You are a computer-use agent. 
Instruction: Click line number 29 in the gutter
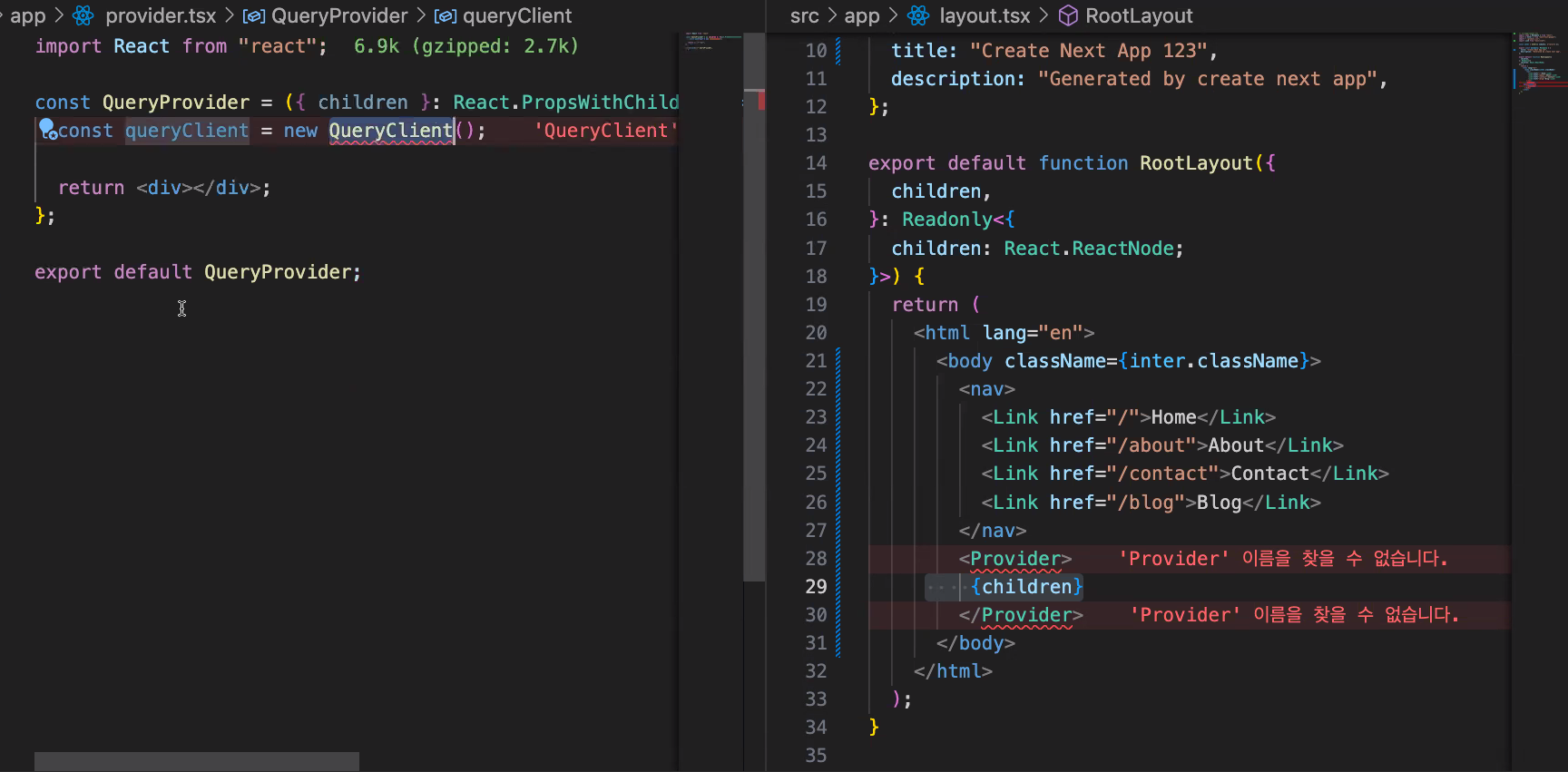[x=816, y=587]
